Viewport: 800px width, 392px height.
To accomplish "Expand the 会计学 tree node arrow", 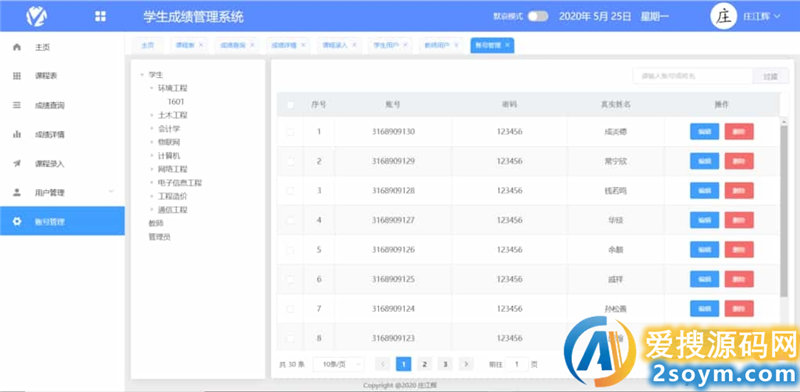I will 151,129.
